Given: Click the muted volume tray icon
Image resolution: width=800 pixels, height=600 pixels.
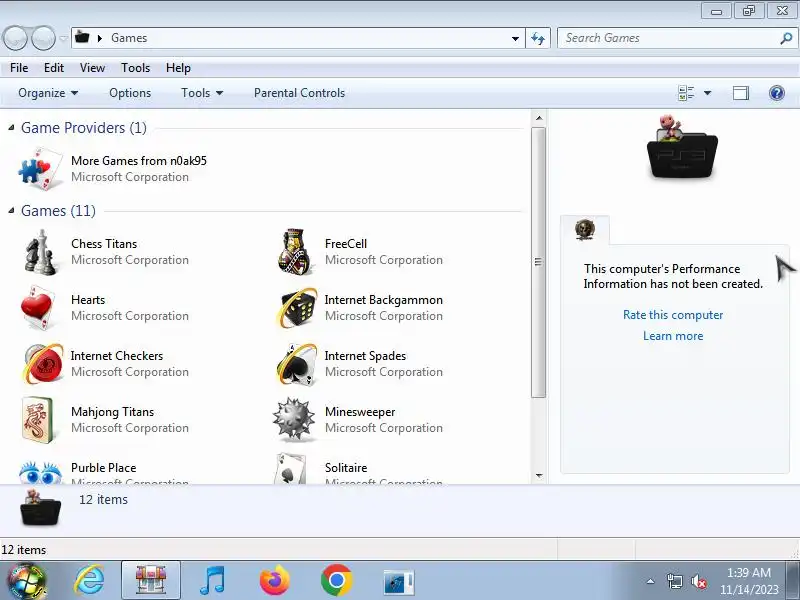Looking at the screenshot, I should [698, 581].
